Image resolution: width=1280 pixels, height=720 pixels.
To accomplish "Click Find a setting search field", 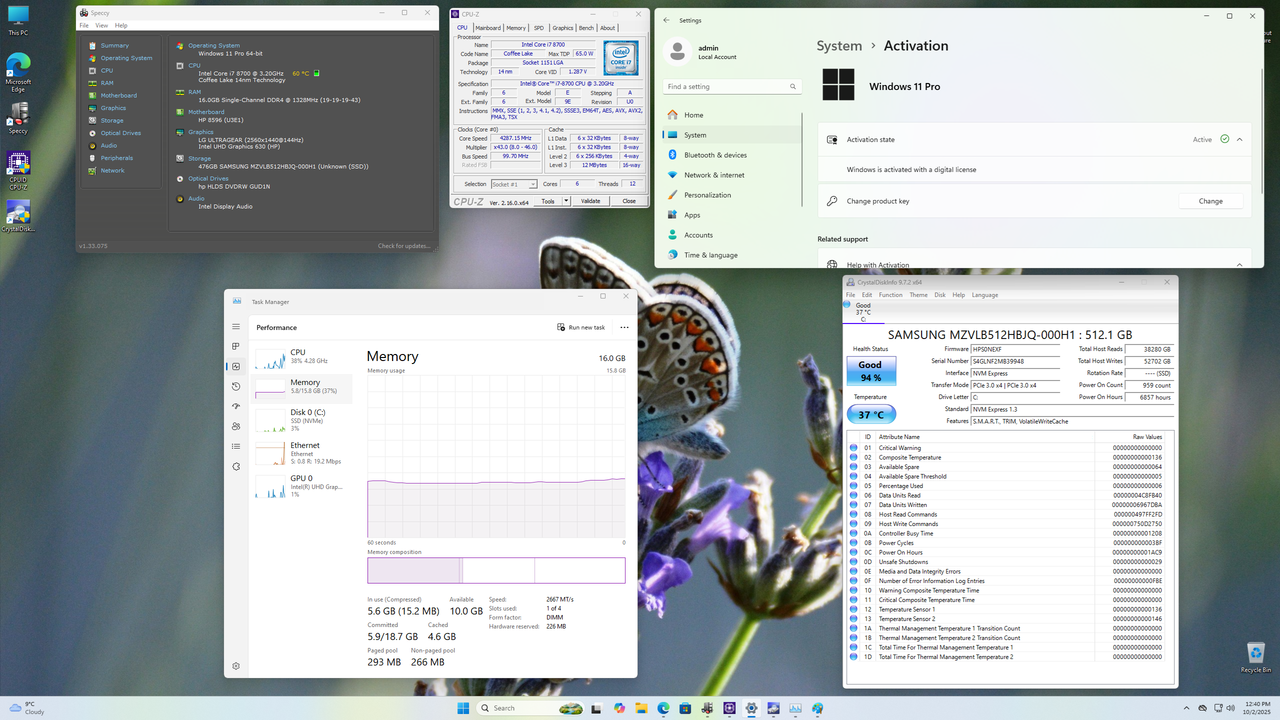I will pos(732,87).
